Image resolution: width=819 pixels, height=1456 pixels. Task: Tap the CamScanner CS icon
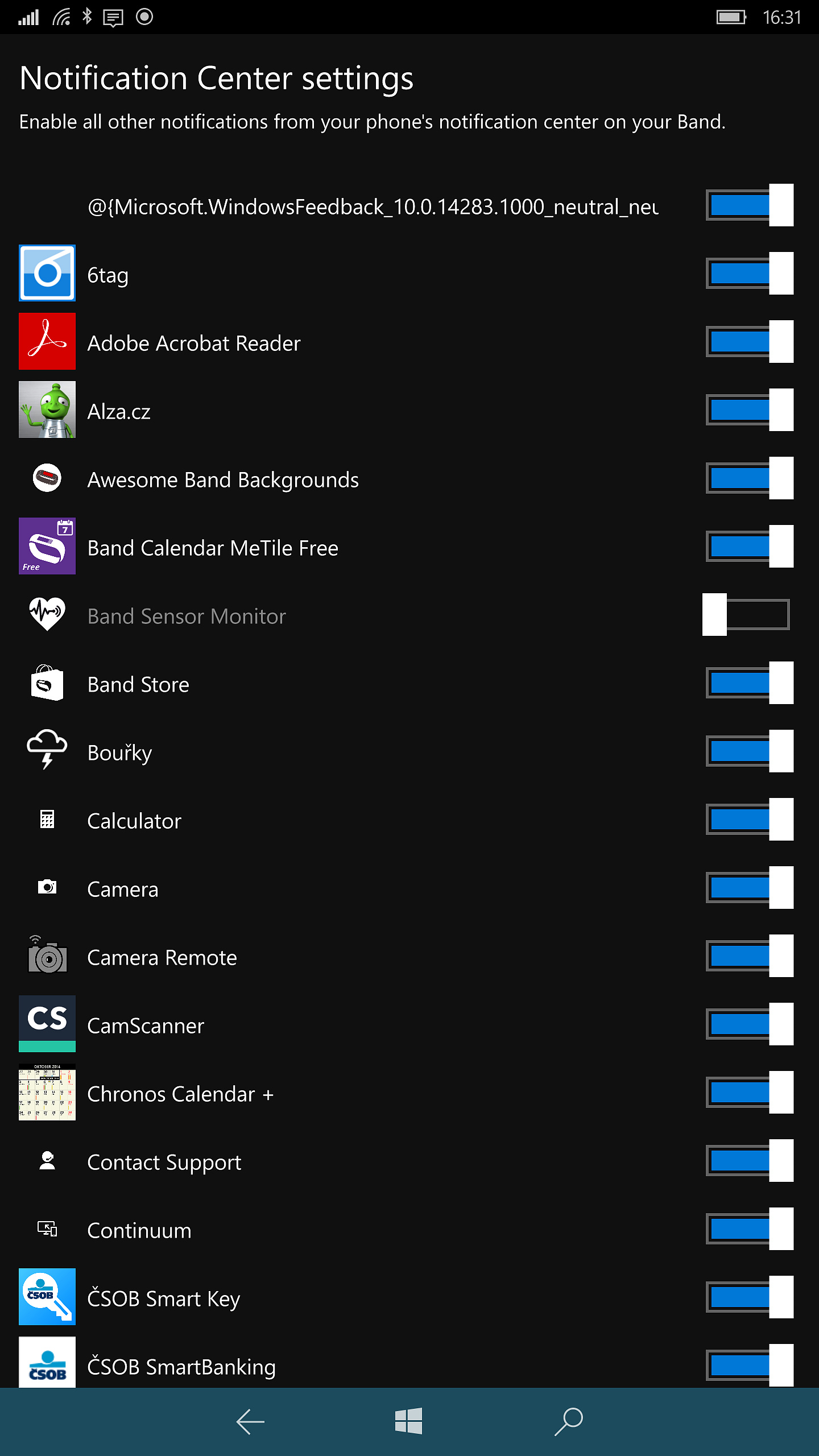click(x=47, y=1024)
